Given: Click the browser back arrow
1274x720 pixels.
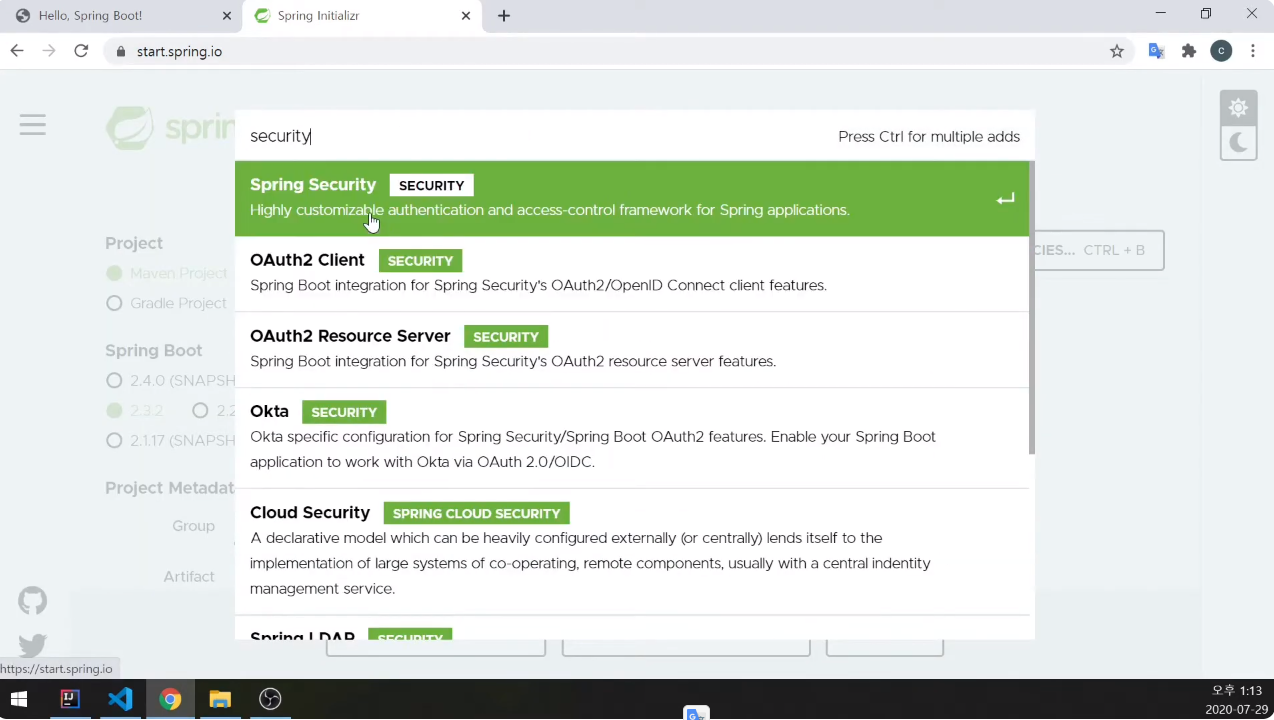Looking at the screenshot, I should 17,51.
